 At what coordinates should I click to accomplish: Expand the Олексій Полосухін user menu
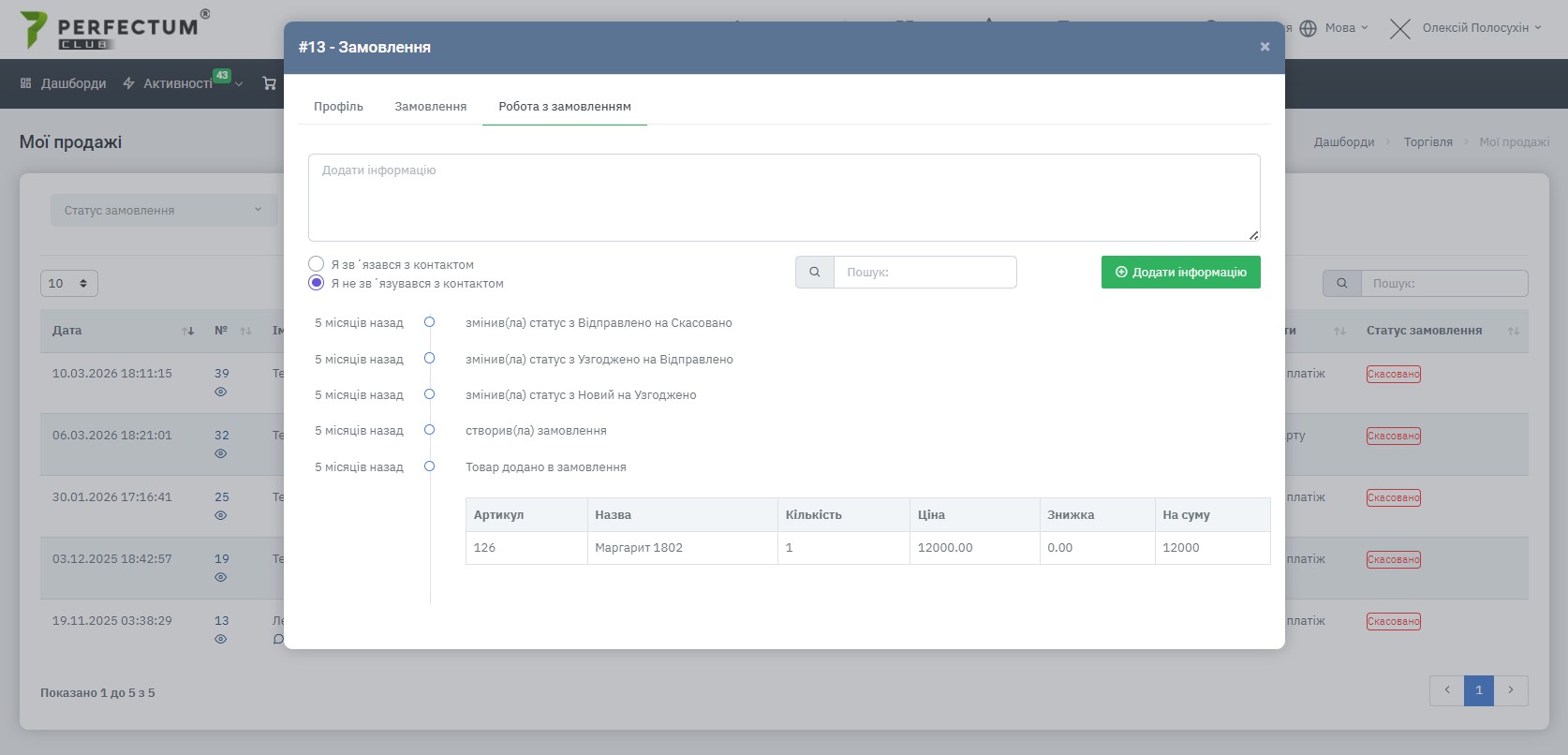click(1474, 28)
